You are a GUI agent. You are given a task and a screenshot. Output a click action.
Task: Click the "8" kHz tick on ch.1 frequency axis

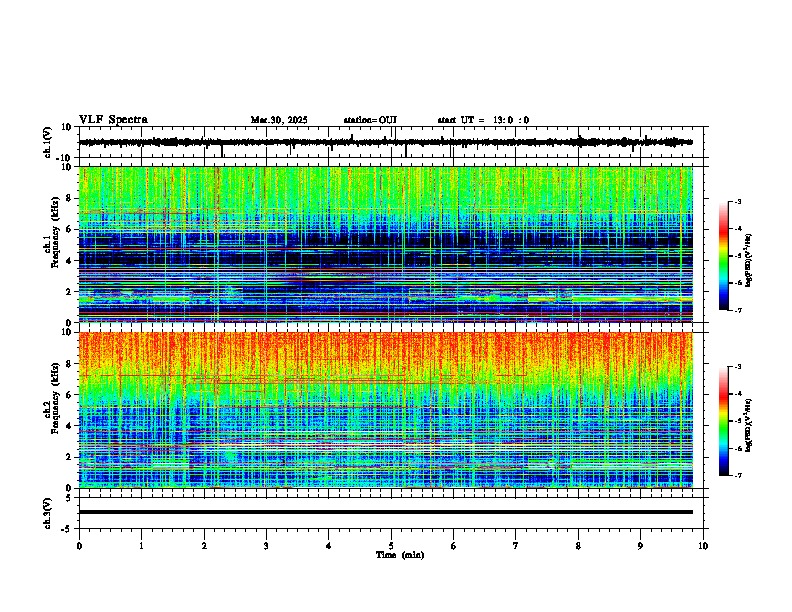(x=71, y=198)
